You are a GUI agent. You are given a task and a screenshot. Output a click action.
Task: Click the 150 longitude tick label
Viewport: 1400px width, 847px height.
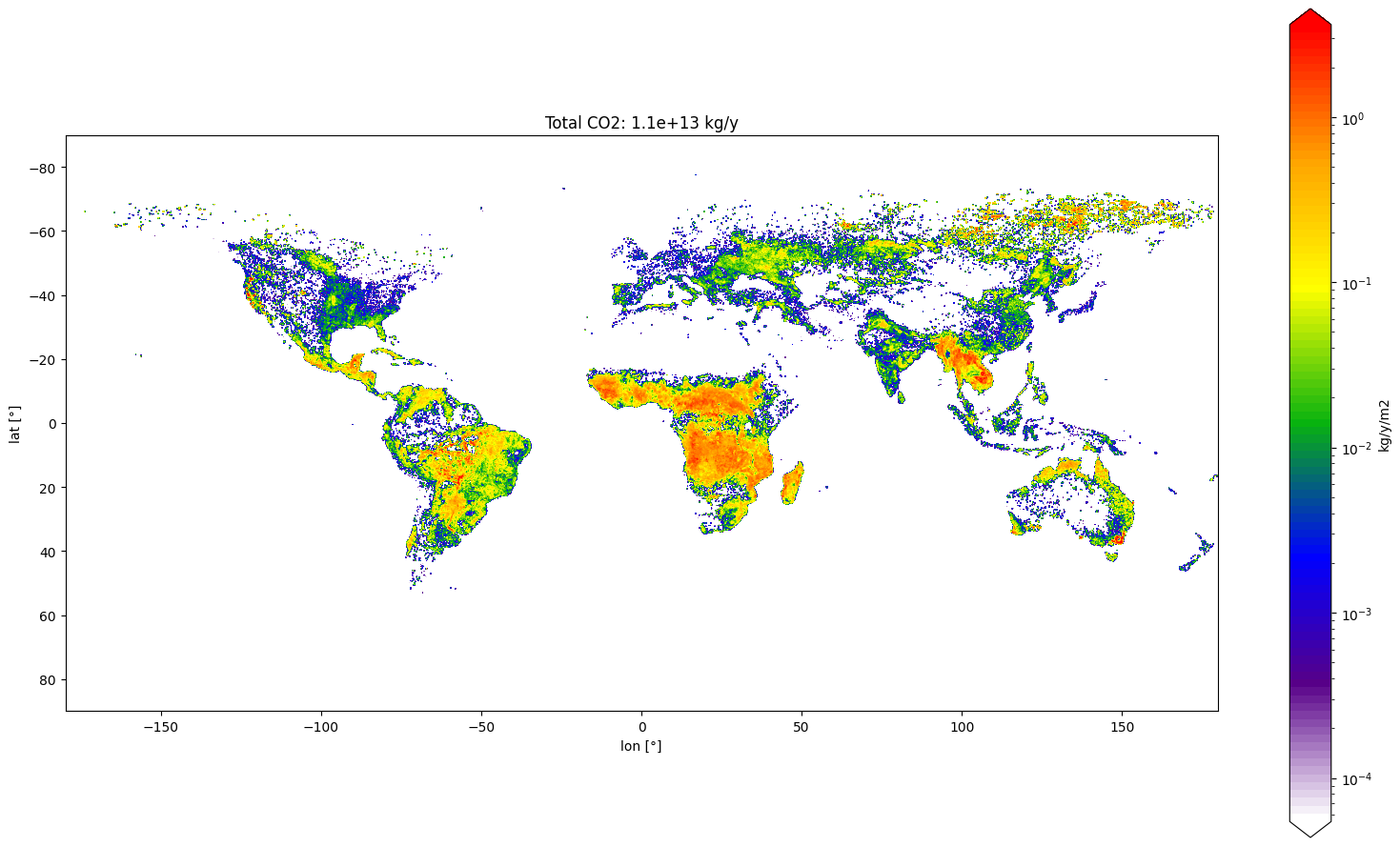pos(1123,727)
